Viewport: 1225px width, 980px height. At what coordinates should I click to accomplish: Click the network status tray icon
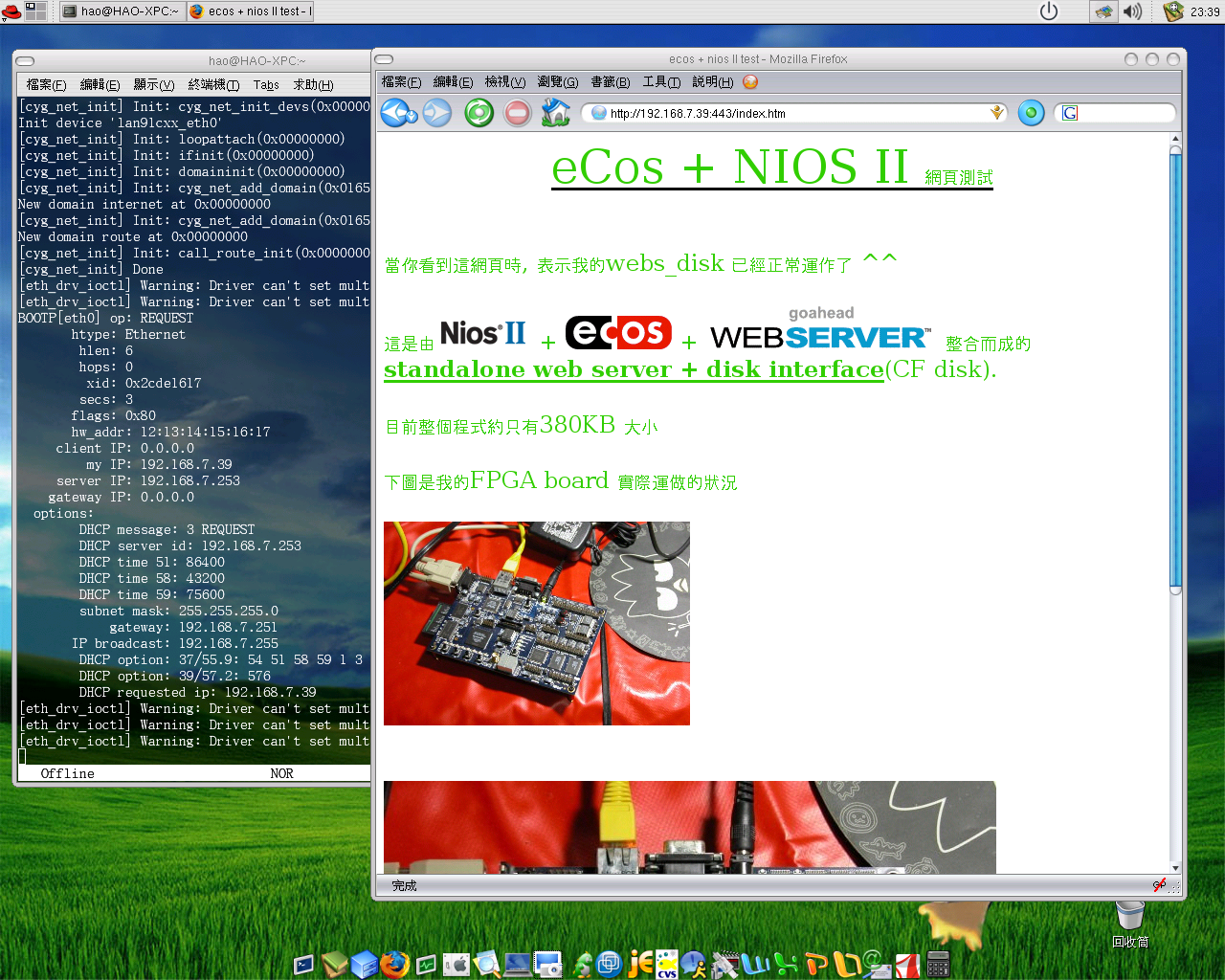(1103, 11)
